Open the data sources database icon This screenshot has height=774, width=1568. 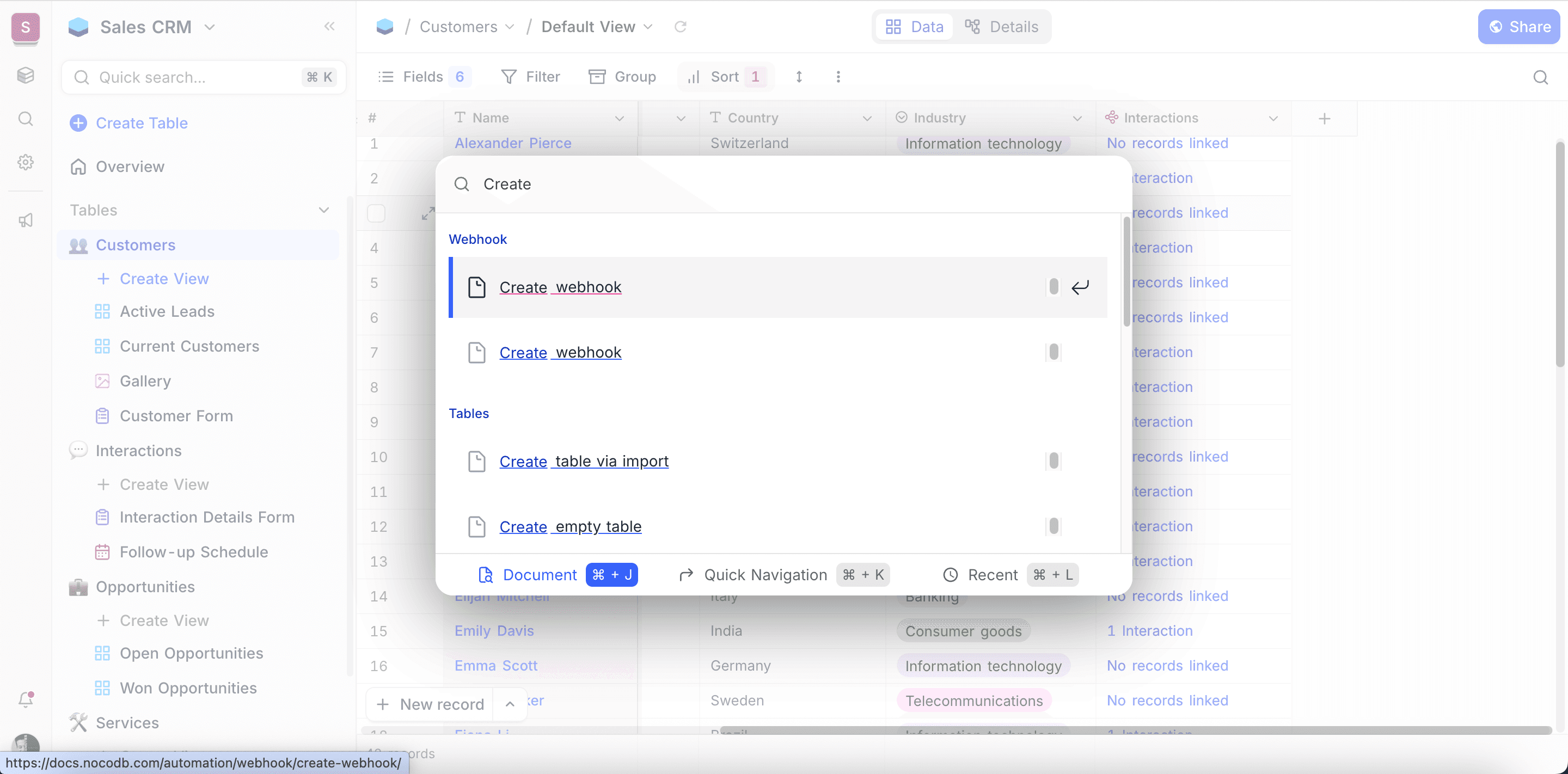tap(26, 75)
